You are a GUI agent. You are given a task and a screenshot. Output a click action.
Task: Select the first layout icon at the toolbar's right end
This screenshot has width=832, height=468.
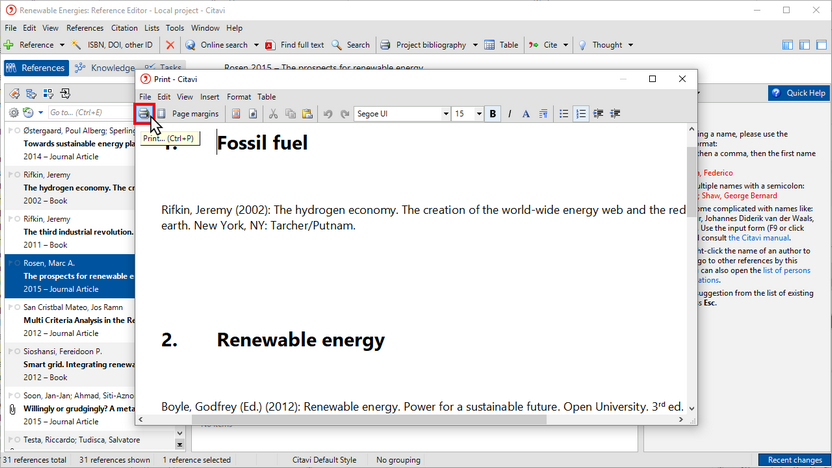[787, 45]
